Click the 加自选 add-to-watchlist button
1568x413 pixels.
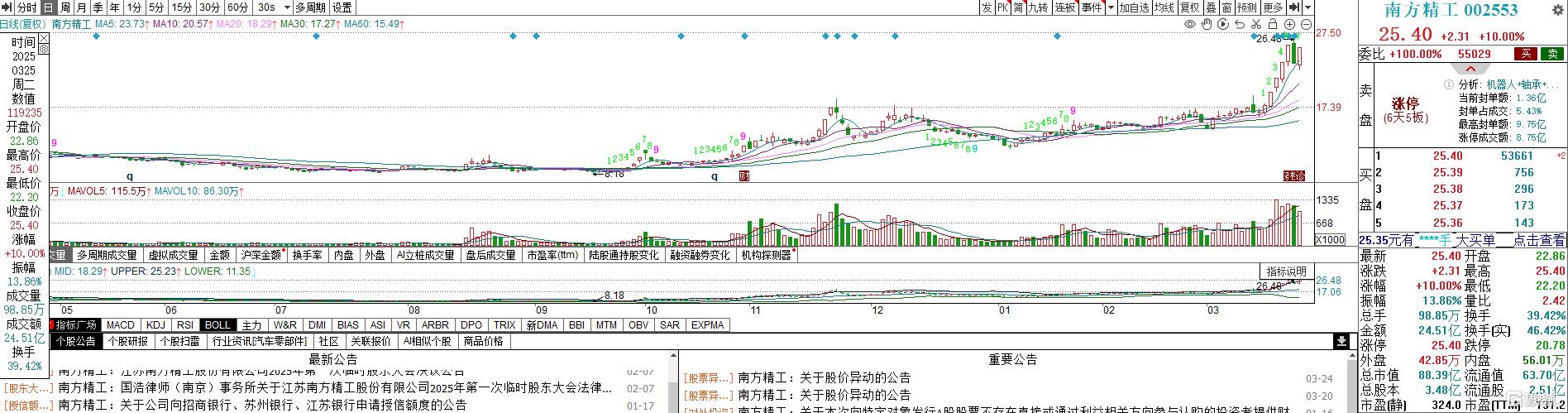1134,7
